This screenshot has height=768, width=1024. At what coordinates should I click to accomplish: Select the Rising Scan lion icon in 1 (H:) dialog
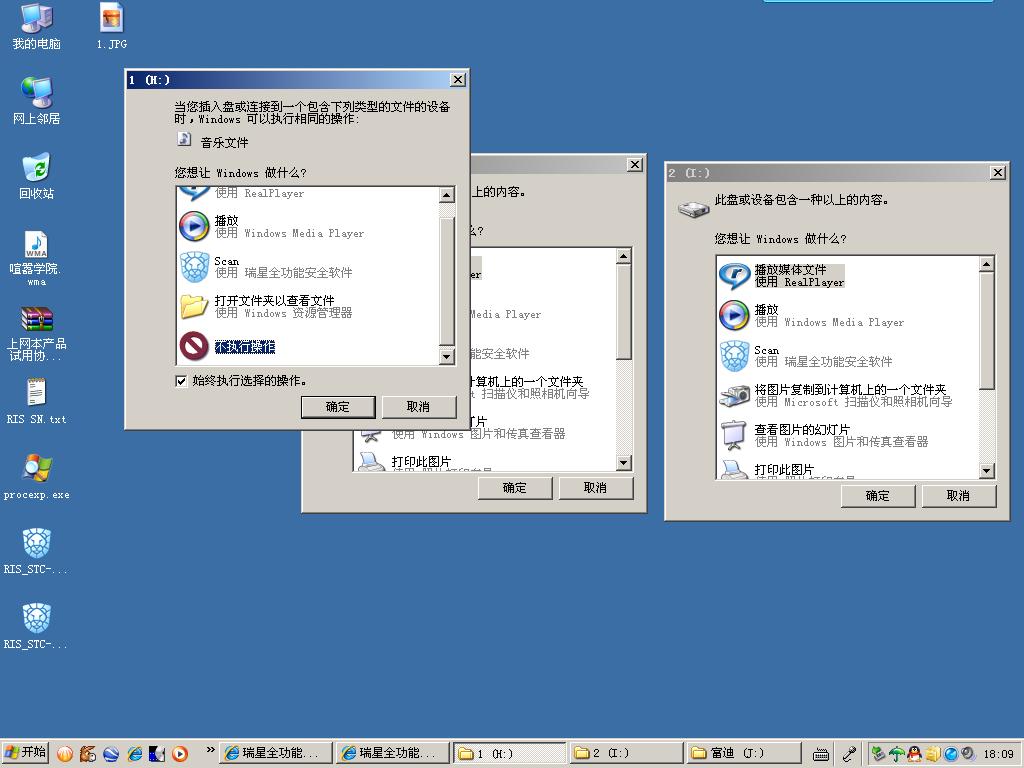(194, 266)
